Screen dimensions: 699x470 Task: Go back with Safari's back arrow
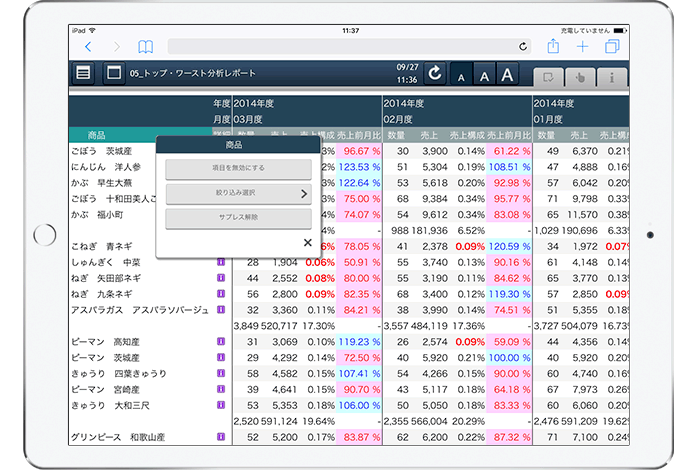click(88, 46)
